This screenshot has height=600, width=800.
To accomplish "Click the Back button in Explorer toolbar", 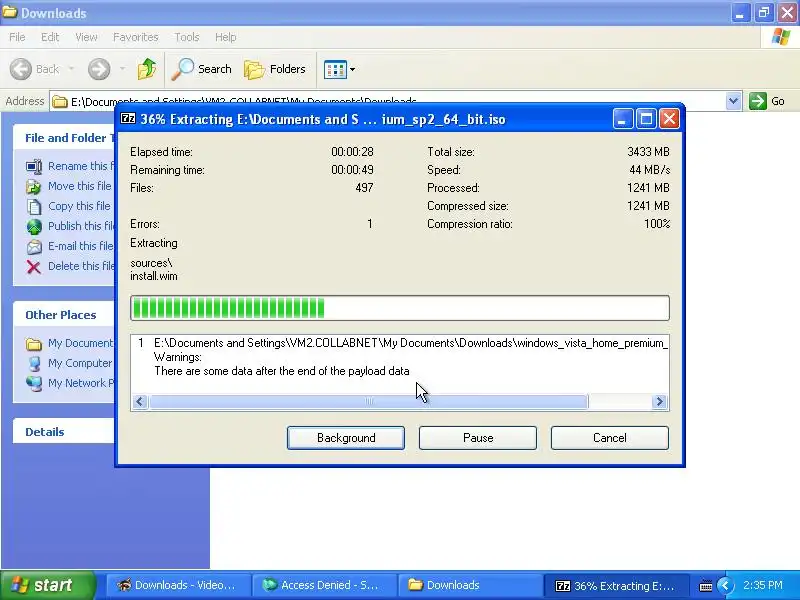I will pos(35,69).
